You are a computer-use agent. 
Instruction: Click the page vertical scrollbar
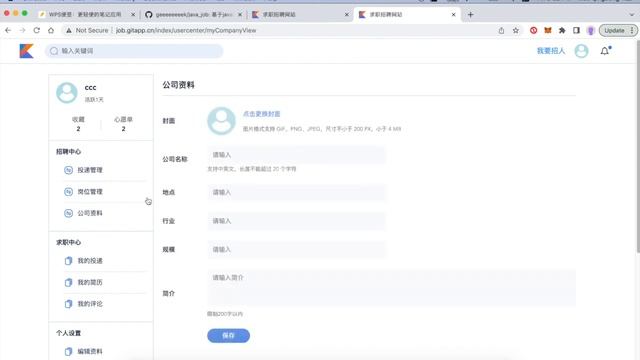pos(638,147)
